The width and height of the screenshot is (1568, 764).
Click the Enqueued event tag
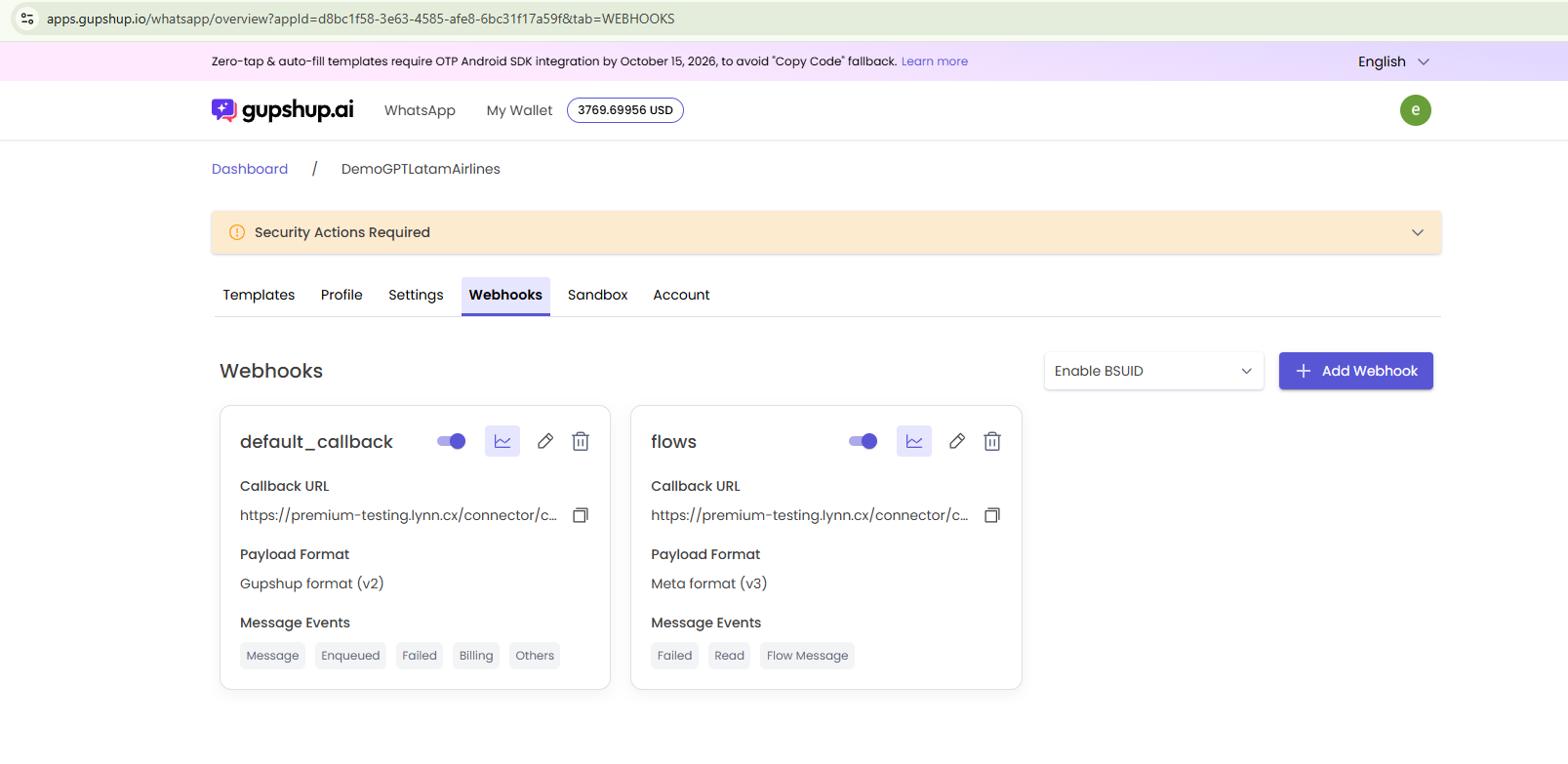point(350,656)
